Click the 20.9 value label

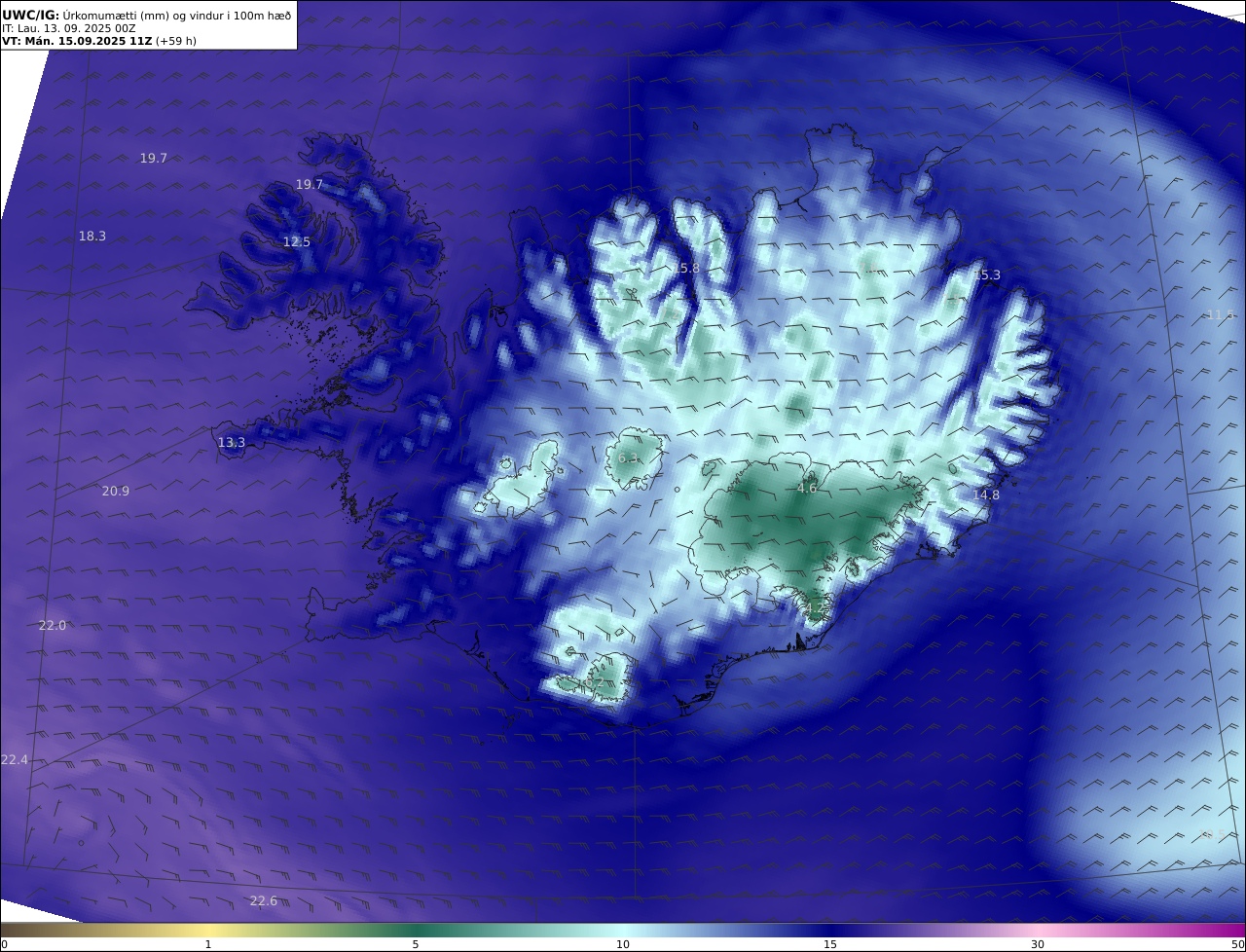coord(116,492)
